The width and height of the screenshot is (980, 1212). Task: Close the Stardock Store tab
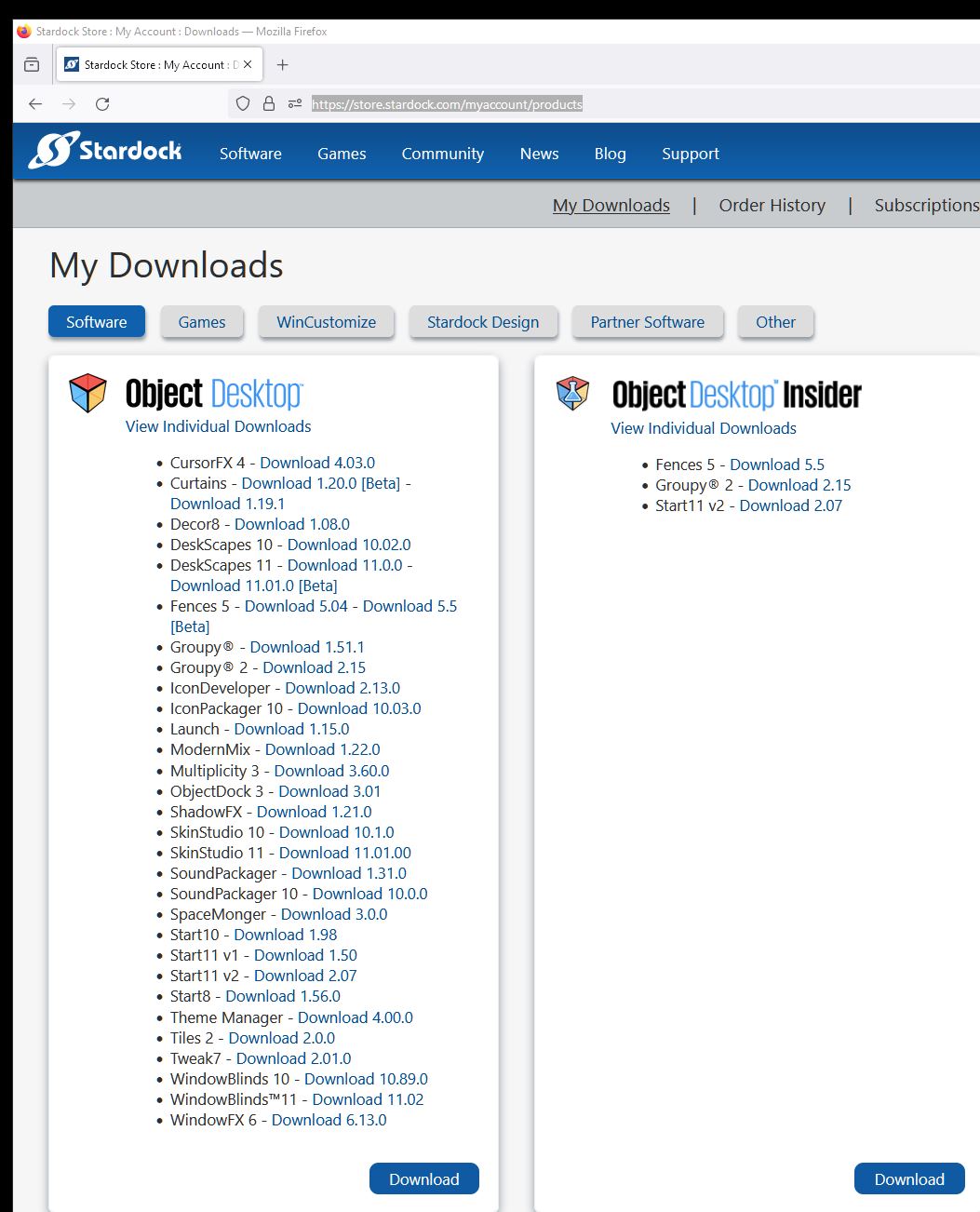click(x=248, y=65)
